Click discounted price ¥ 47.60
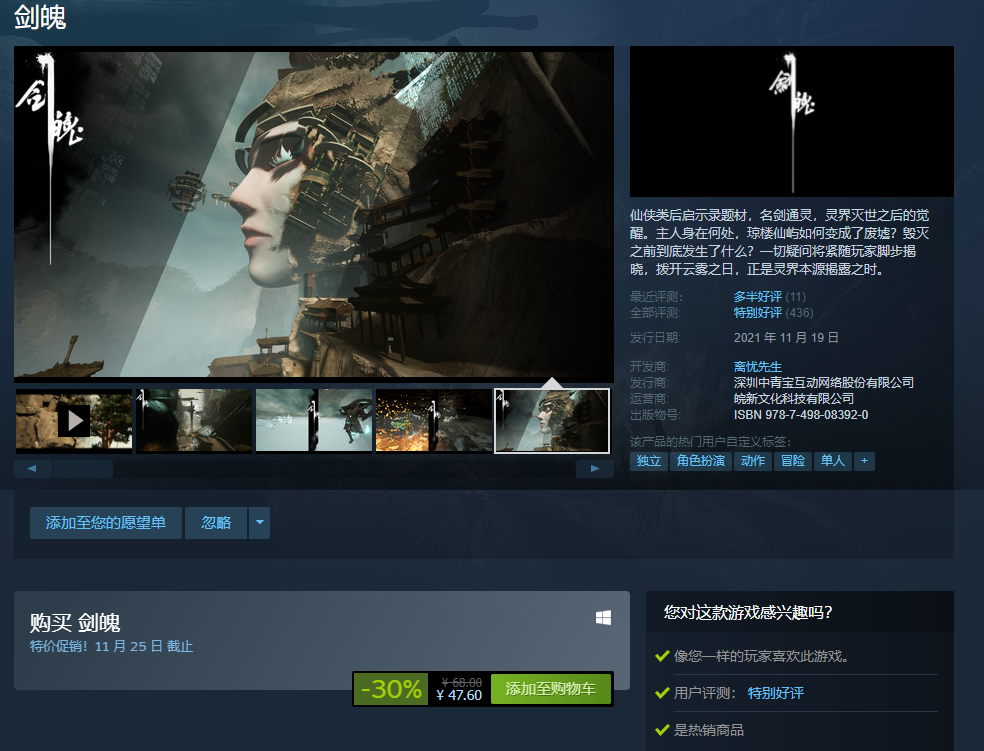Image resolution: width=984 pixels, height=751 pixels. (459, 695)
